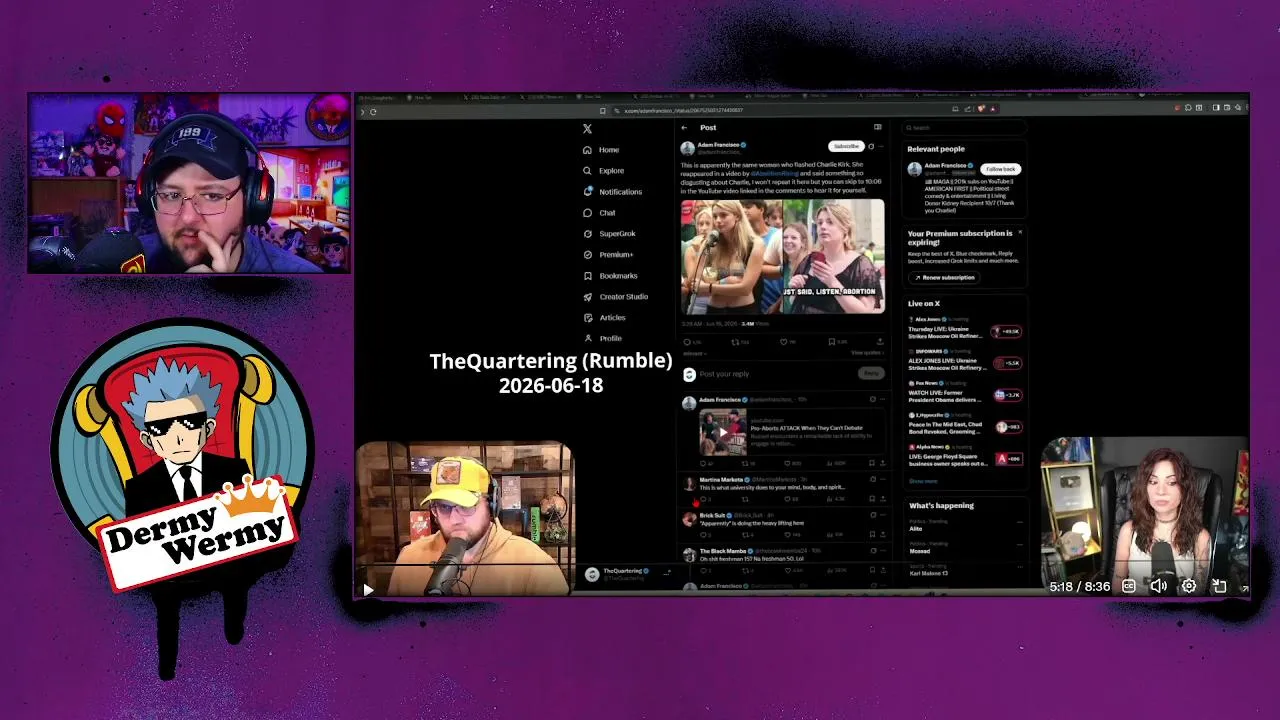1280x720 pixels.
Task: Open the main post's more options menu
Action: tap(881, 146)
